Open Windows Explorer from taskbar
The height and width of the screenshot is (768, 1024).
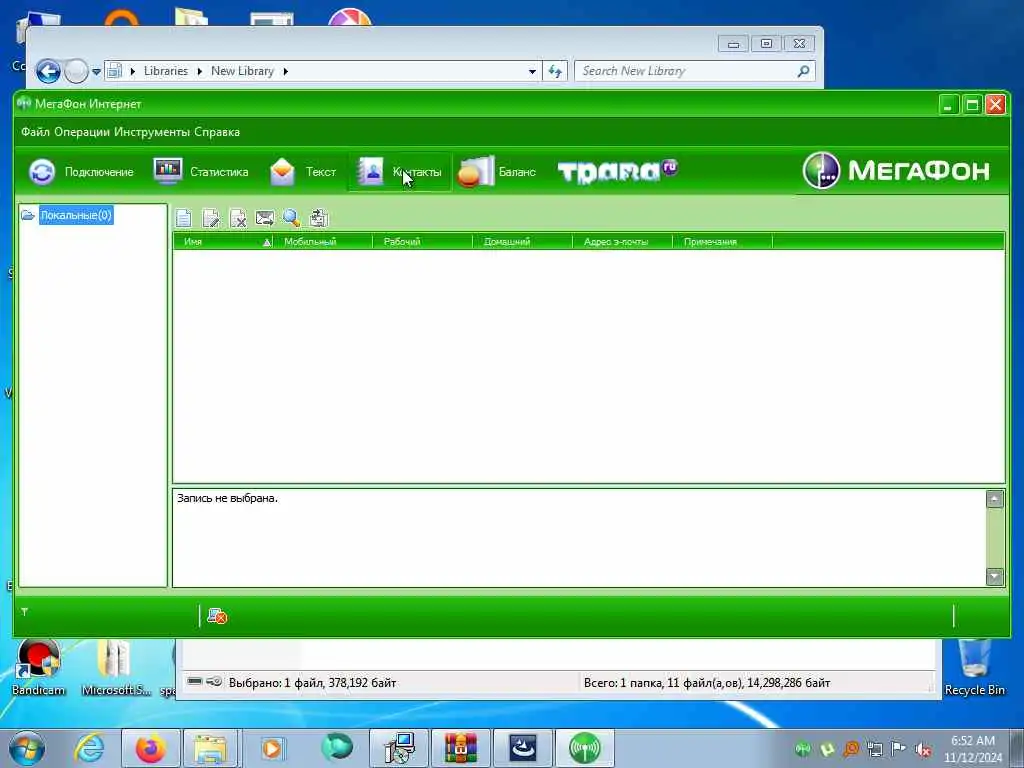point(210,748)
